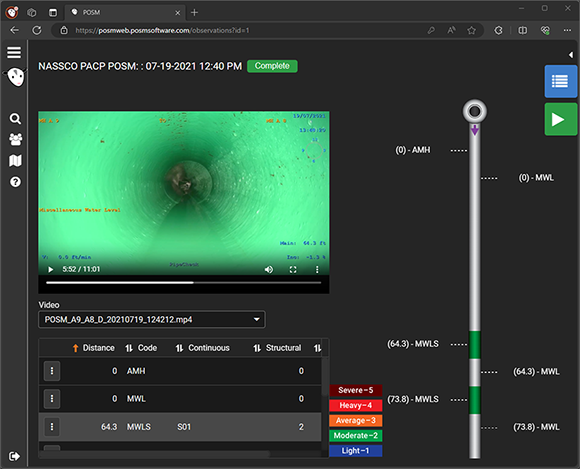The width and height of the screenshot is (580, 469).
Task: Open the users group icon
Action: pos(15,139)
